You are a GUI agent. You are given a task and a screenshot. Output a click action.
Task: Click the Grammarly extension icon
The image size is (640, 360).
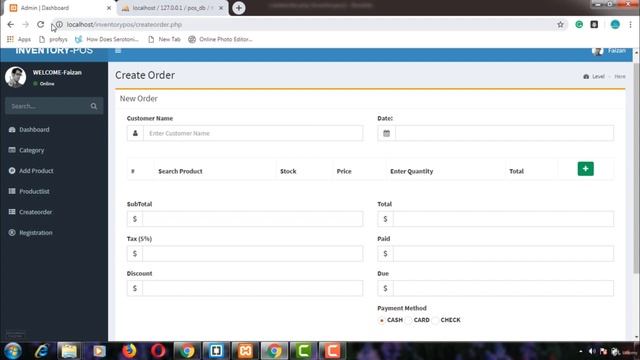[579, 24]
